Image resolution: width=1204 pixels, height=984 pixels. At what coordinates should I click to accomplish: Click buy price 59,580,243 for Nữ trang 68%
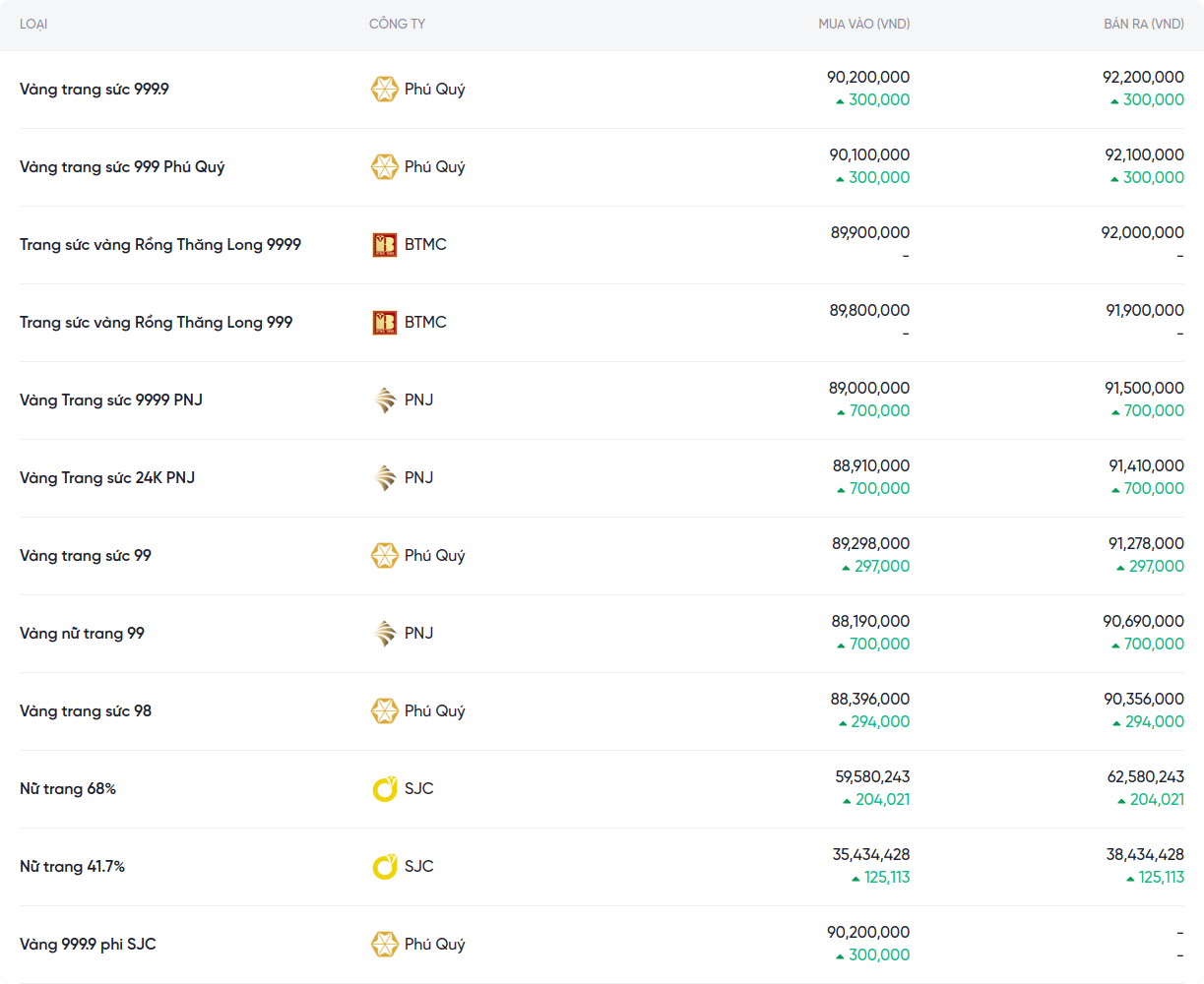[x=872, y=777]
